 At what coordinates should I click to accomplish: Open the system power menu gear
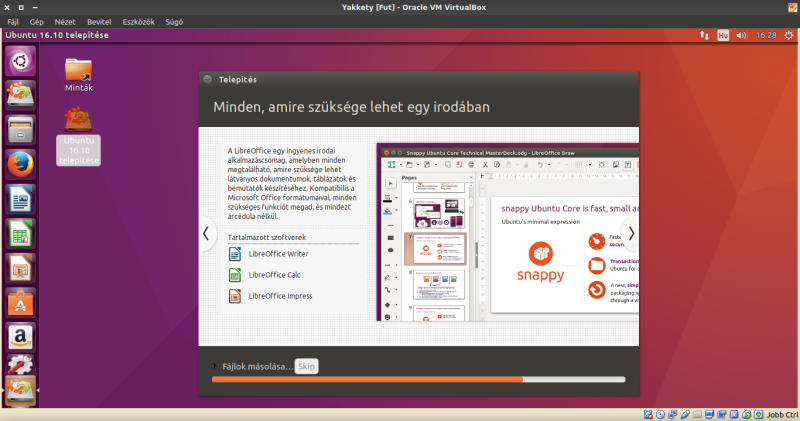click(787, 35)
